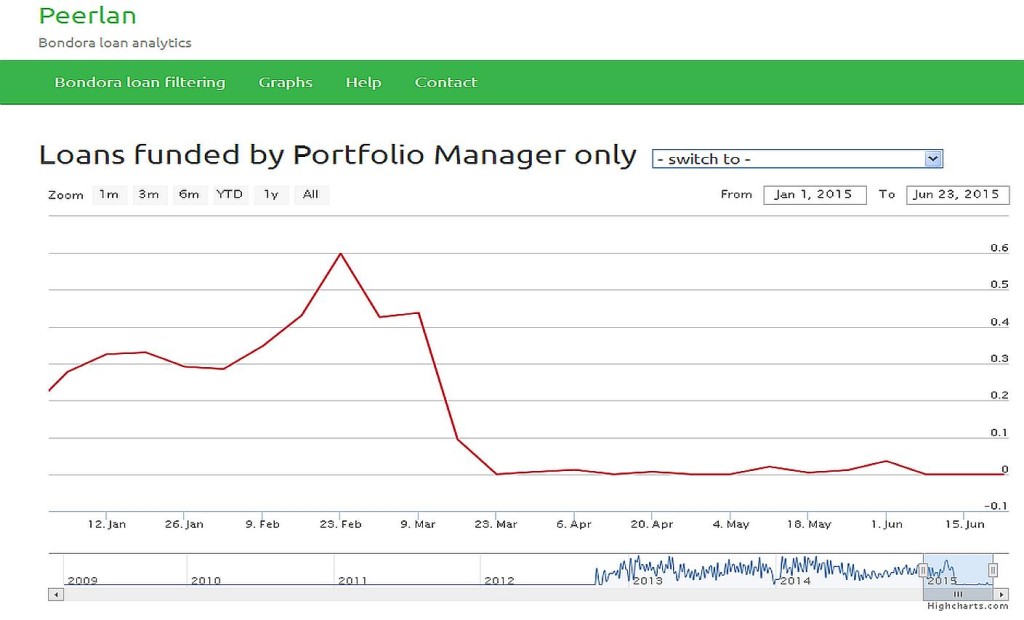Viewport: 1024px width, 620px height.
Task: Click the chart title heading text
Action: click(x=338, y=155)
